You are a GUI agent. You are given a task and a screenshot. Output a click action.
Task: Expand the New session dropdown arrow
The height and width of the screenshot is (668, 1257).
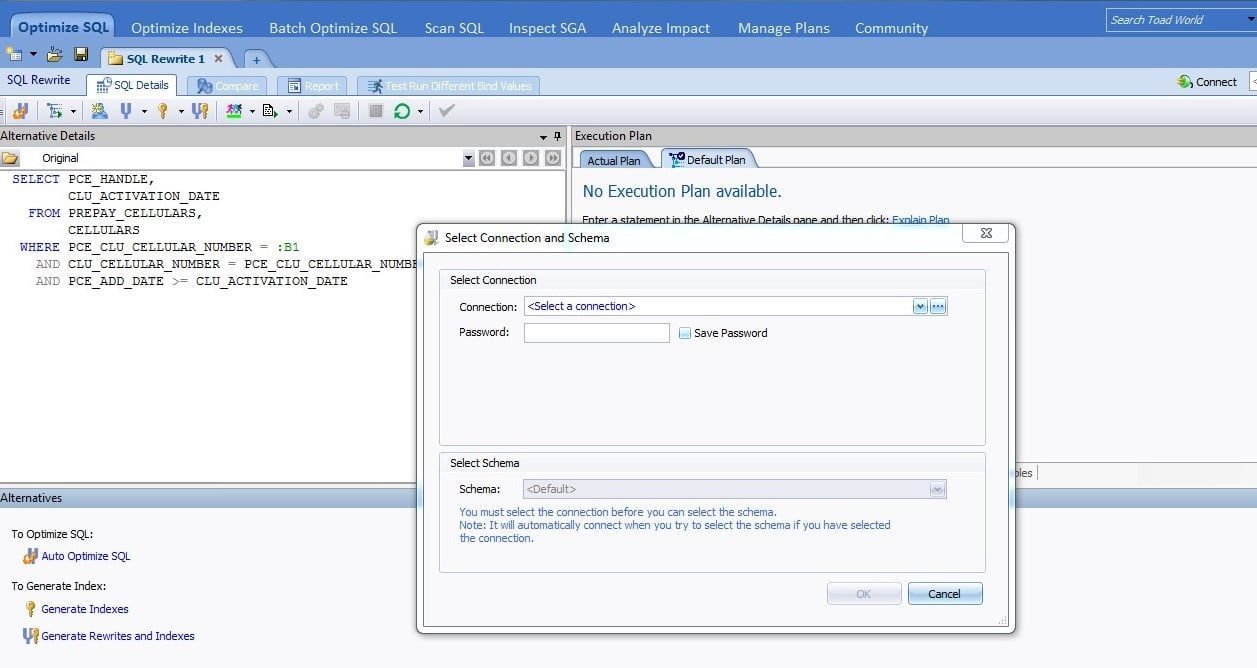[x=33, y=54]
